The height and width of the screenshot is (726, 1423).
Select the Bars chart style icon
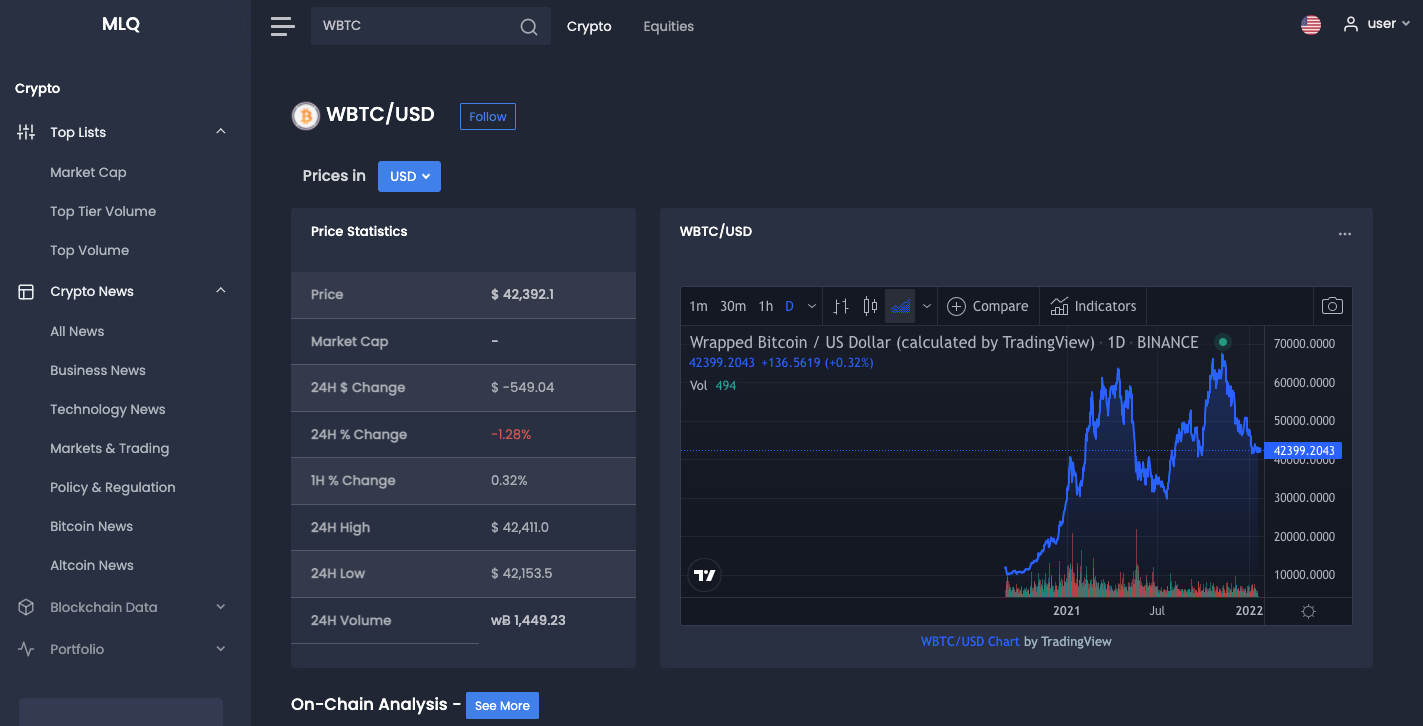point(841,306)
